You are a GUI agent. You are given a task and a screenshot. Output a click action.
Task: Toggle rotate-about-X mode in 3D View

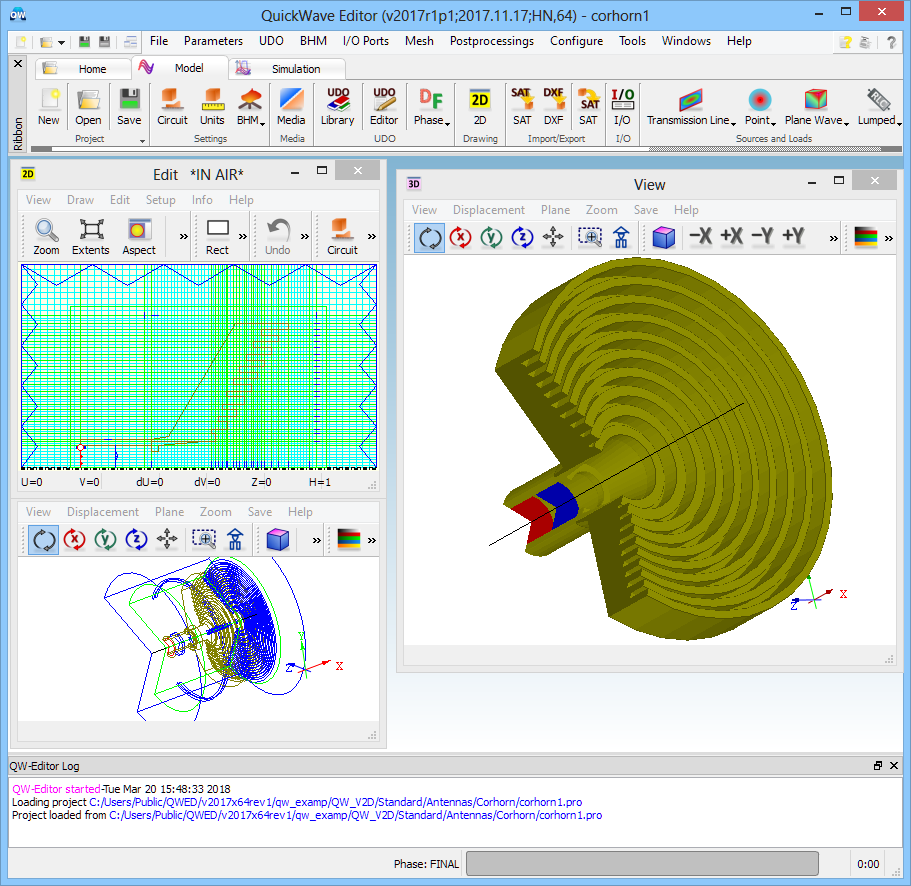[460, 237]
